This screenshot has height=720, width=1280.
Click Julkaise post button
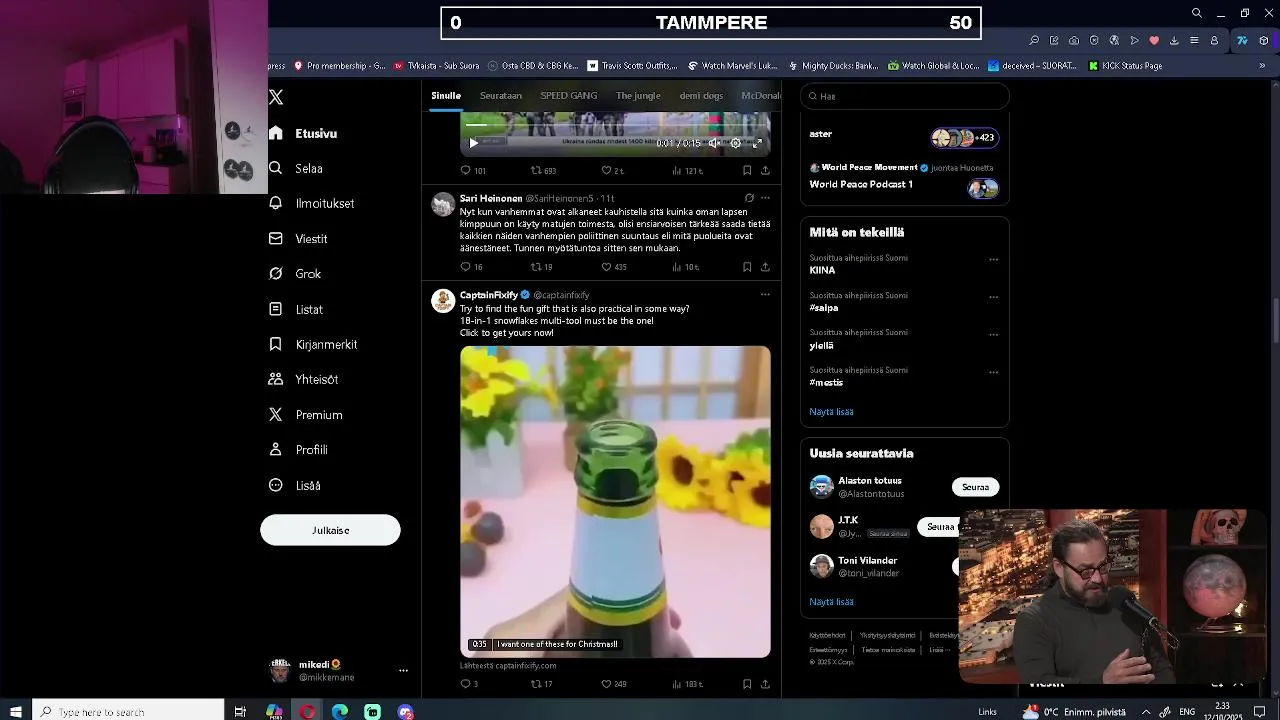(x=330, y=530)
